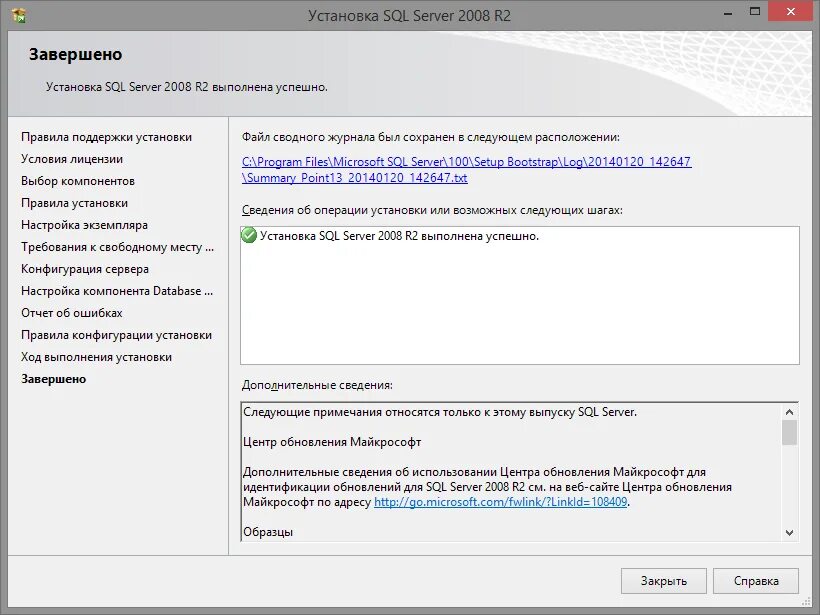Click the success message row in operation list
The width and height of the screenshot is (820, 615).
(x=400, y=236)
